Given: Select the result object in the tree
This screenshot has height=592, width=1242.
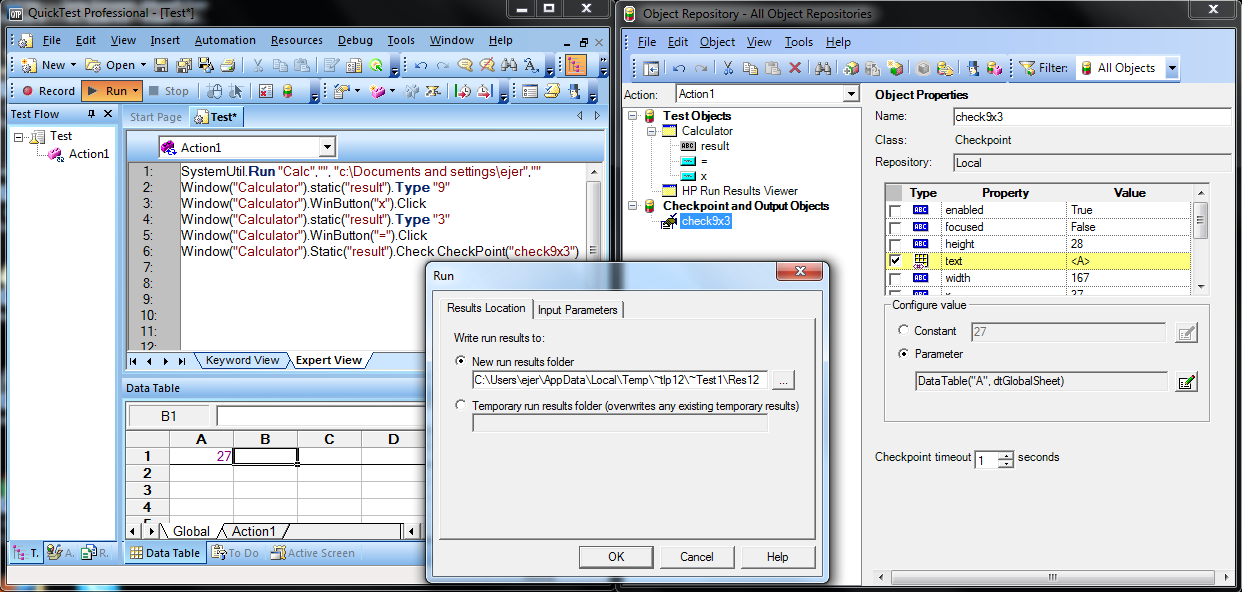Looking at the screenshot, I should pos(715,146).
